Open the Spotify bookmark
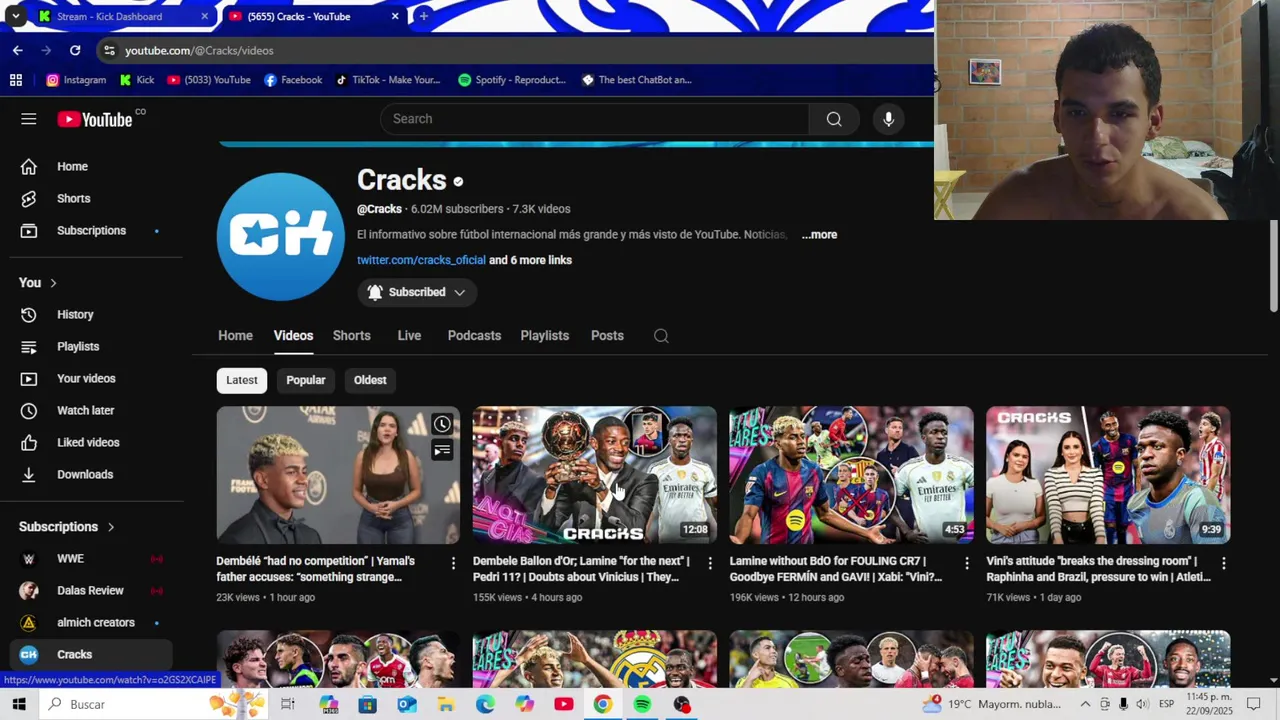Image resolution: width=1280 pixels, height=720 pixels. (512, 80)
